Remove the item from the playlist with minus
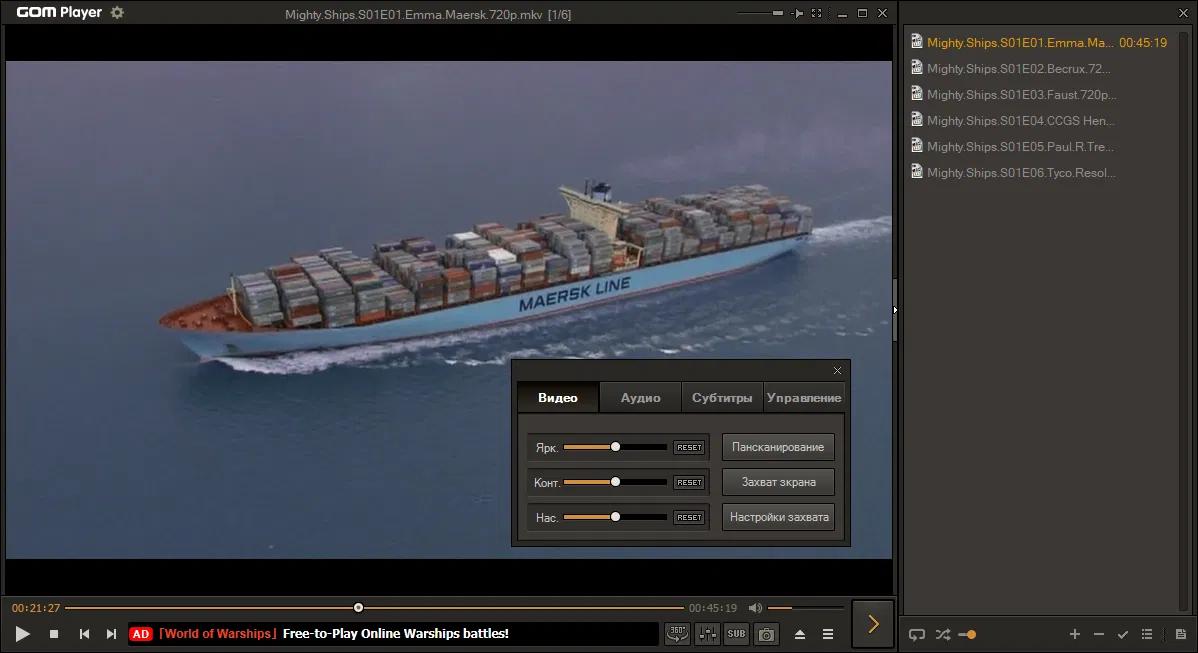 click(x=1099, y=635)
